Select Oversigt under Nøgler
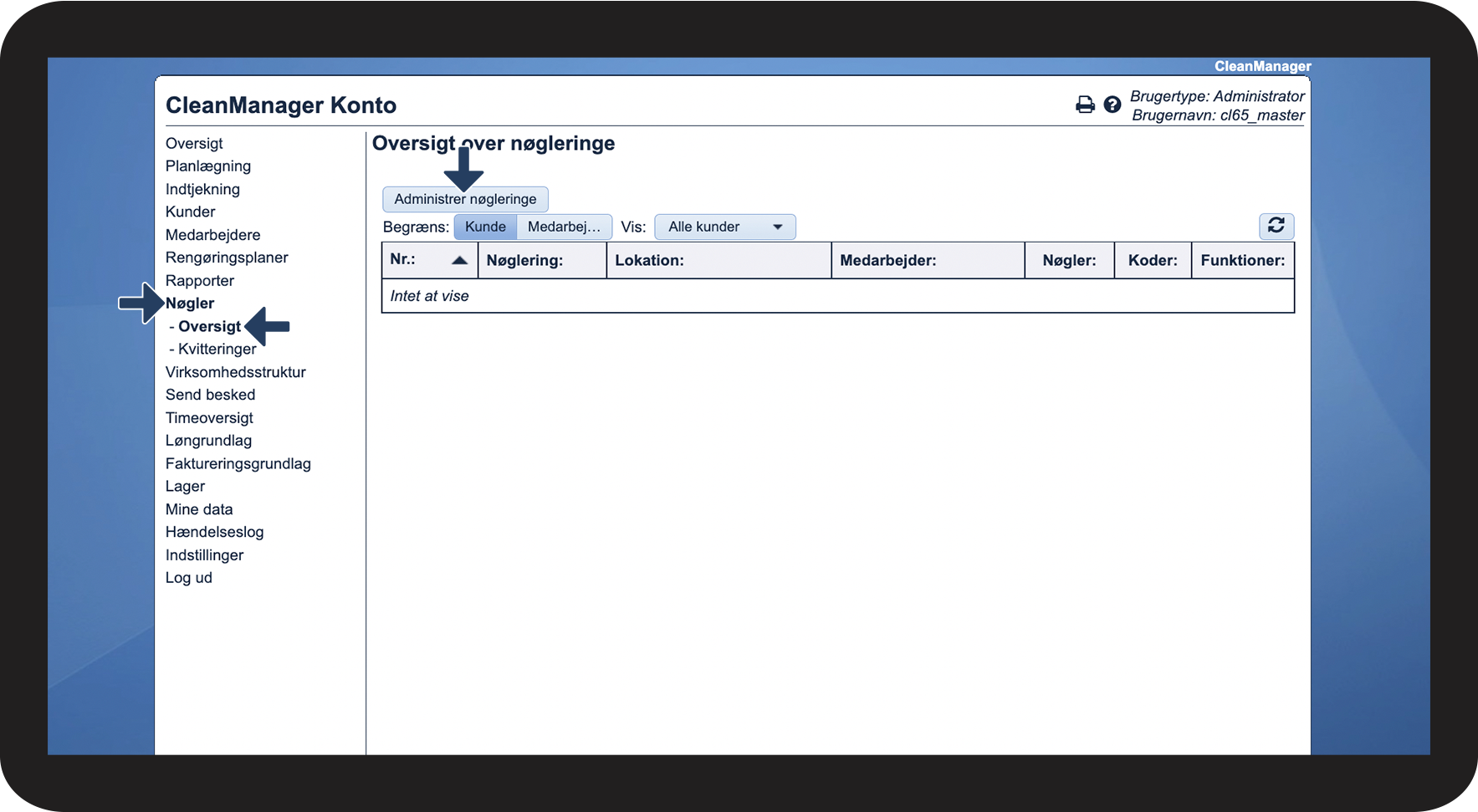The height and width of the screenshot is (812, 1478). click(209, 326)
